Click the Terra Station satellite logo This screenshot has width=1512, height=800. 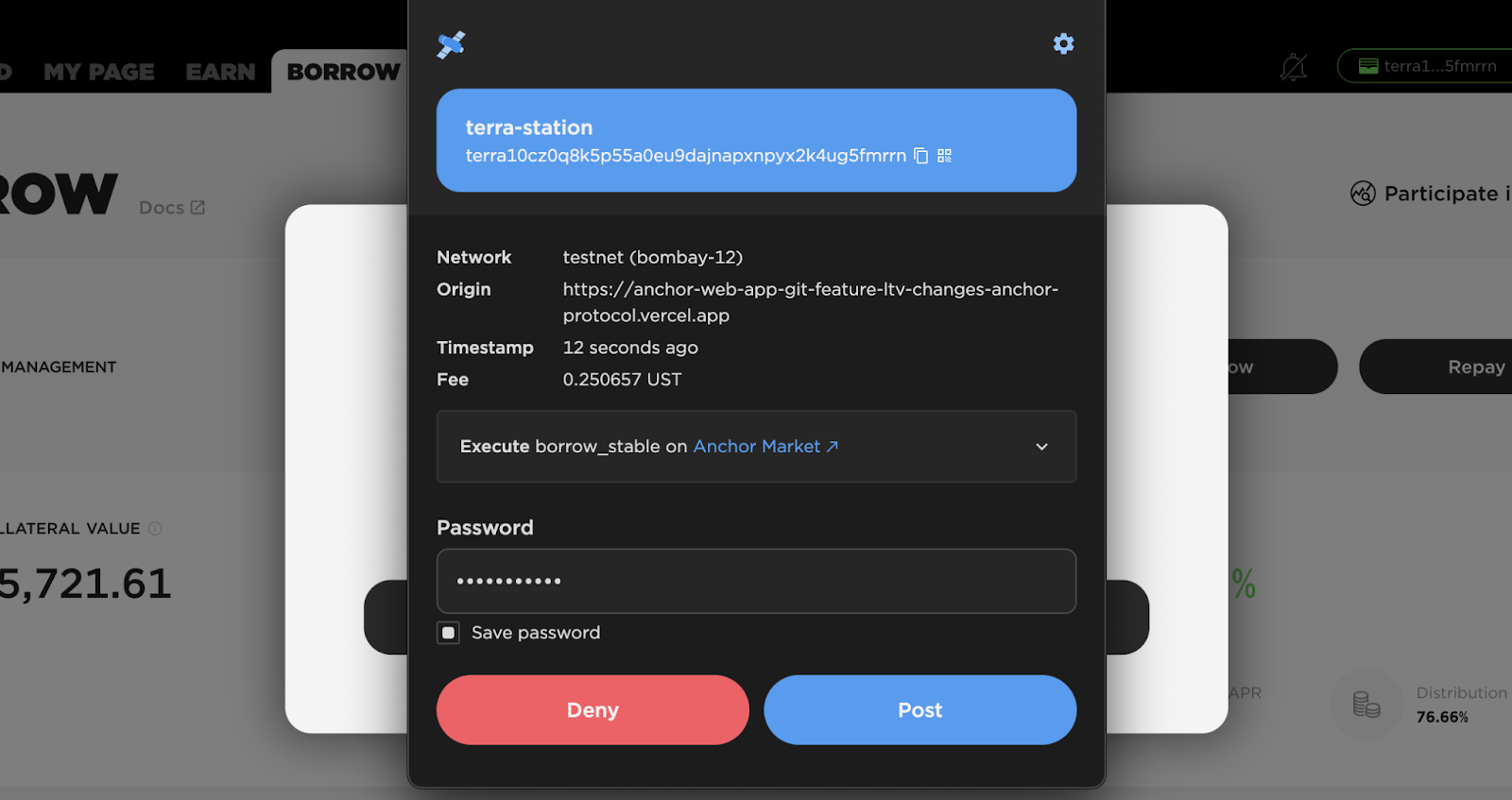point(451,44)
